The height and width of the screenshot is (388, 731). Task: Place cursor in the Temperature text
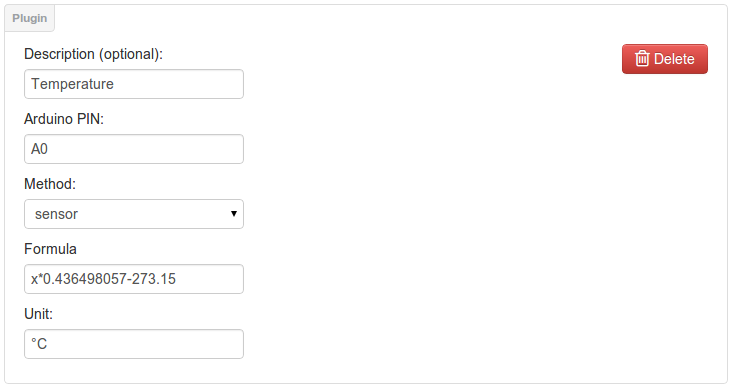pos(72,84)
